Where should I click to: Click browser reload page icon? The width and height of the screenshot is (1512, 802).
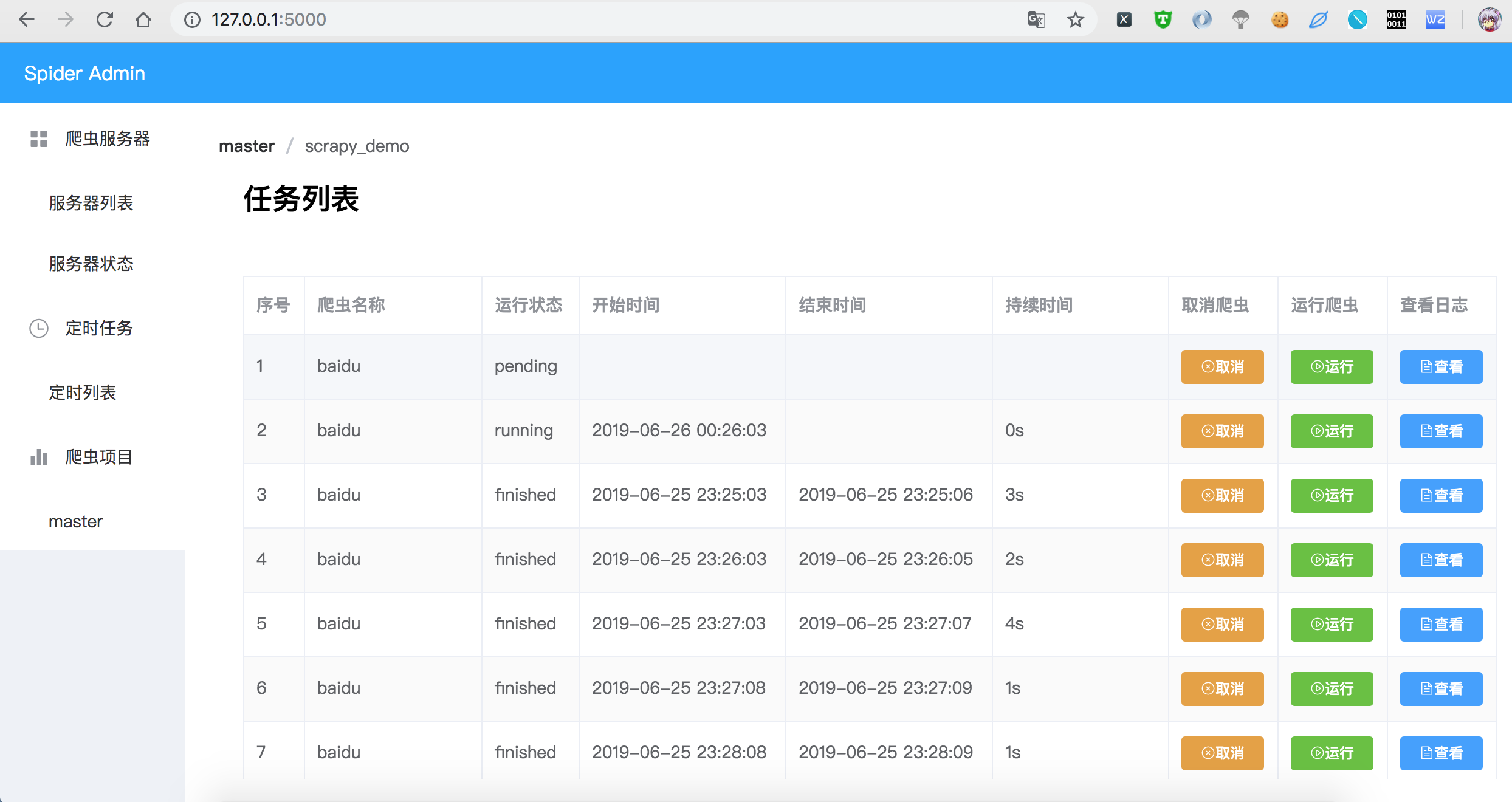105,19
